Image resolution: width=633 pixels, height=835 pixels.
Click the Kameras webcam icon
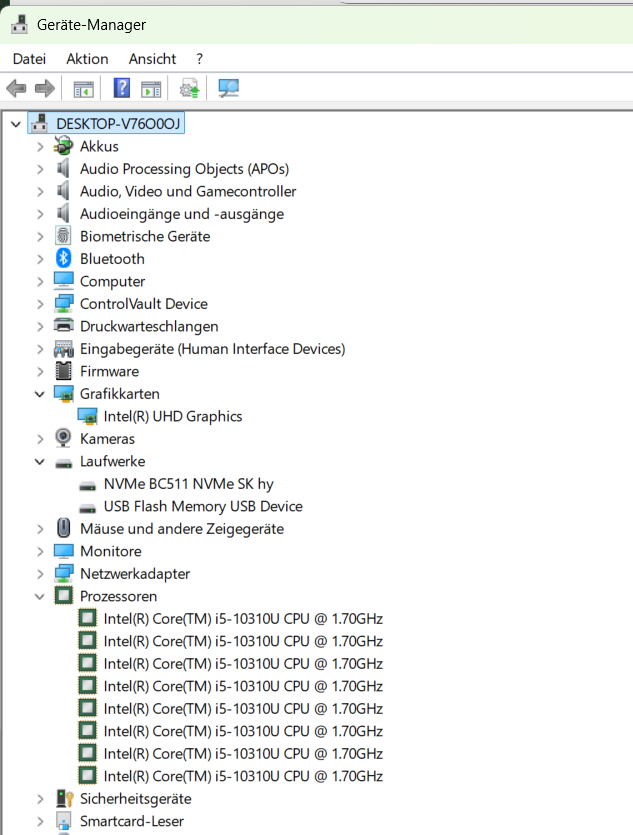(x=63, y=438)
